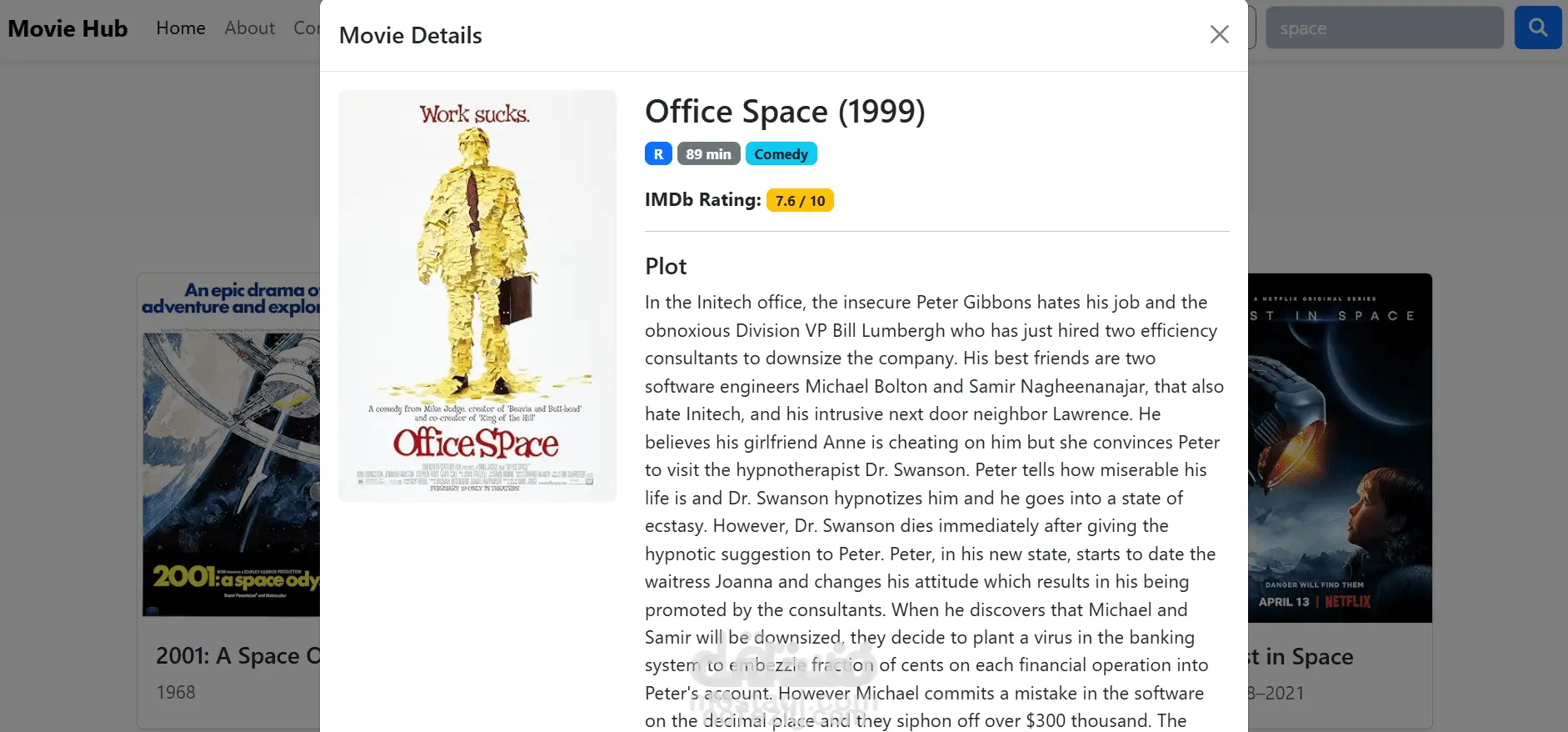1568x732 pixels.
Task: Click the Plot section heading
Action: click(x=666, y=267)
